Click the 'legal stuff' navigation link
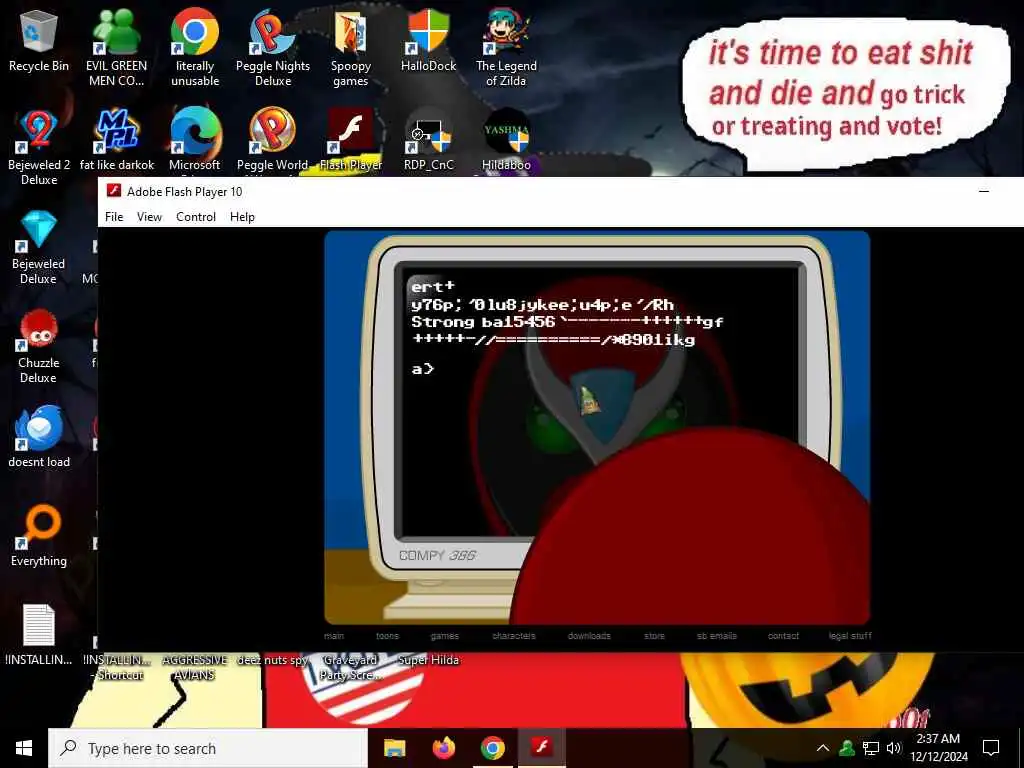Image resolution: width=1024 pixels, height=768 pixels. click(x=850, y=635)
